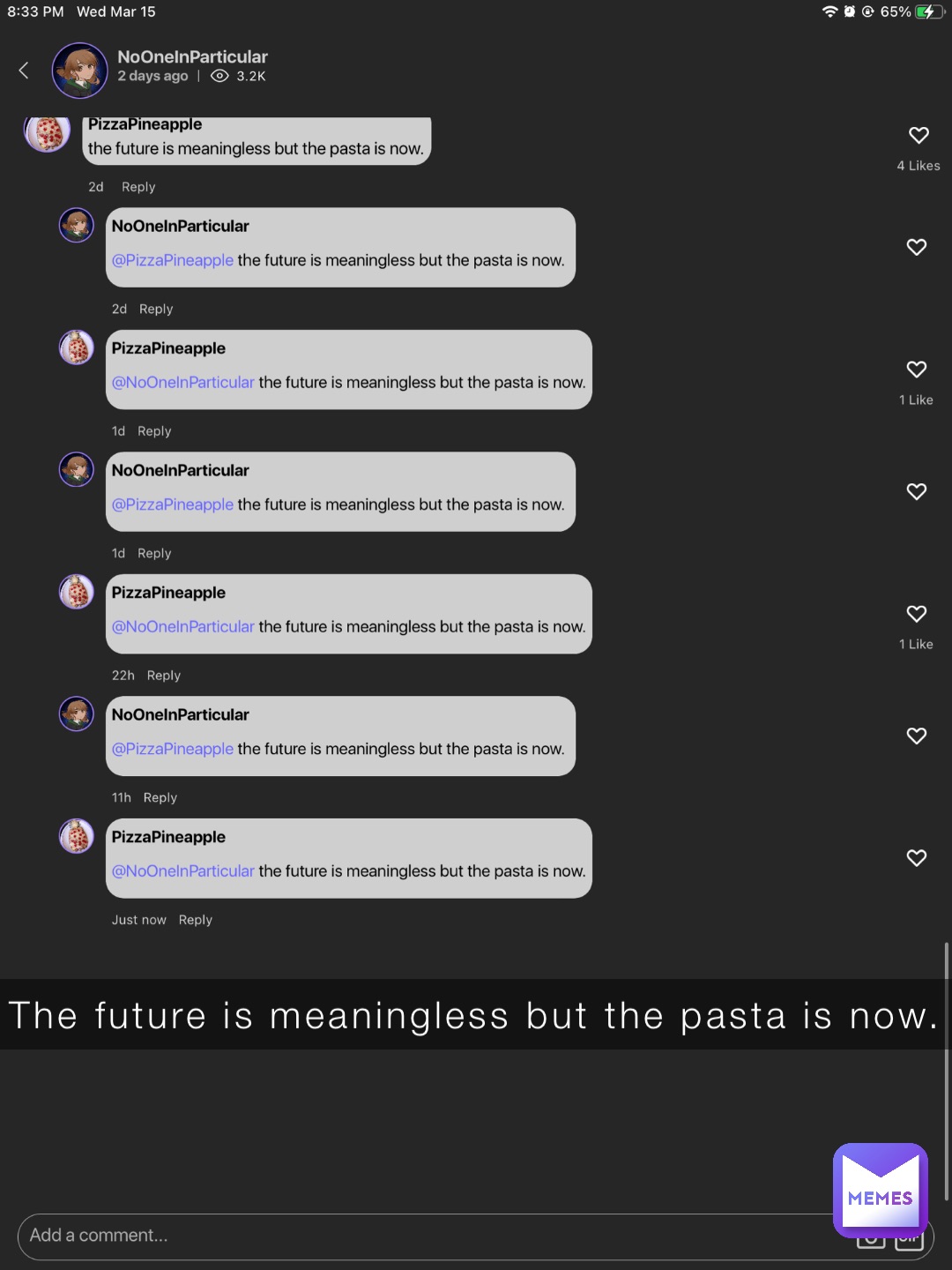Open the @NoOneInParticular mention link
Screen dimensions: 952x1270
[182, 870]
